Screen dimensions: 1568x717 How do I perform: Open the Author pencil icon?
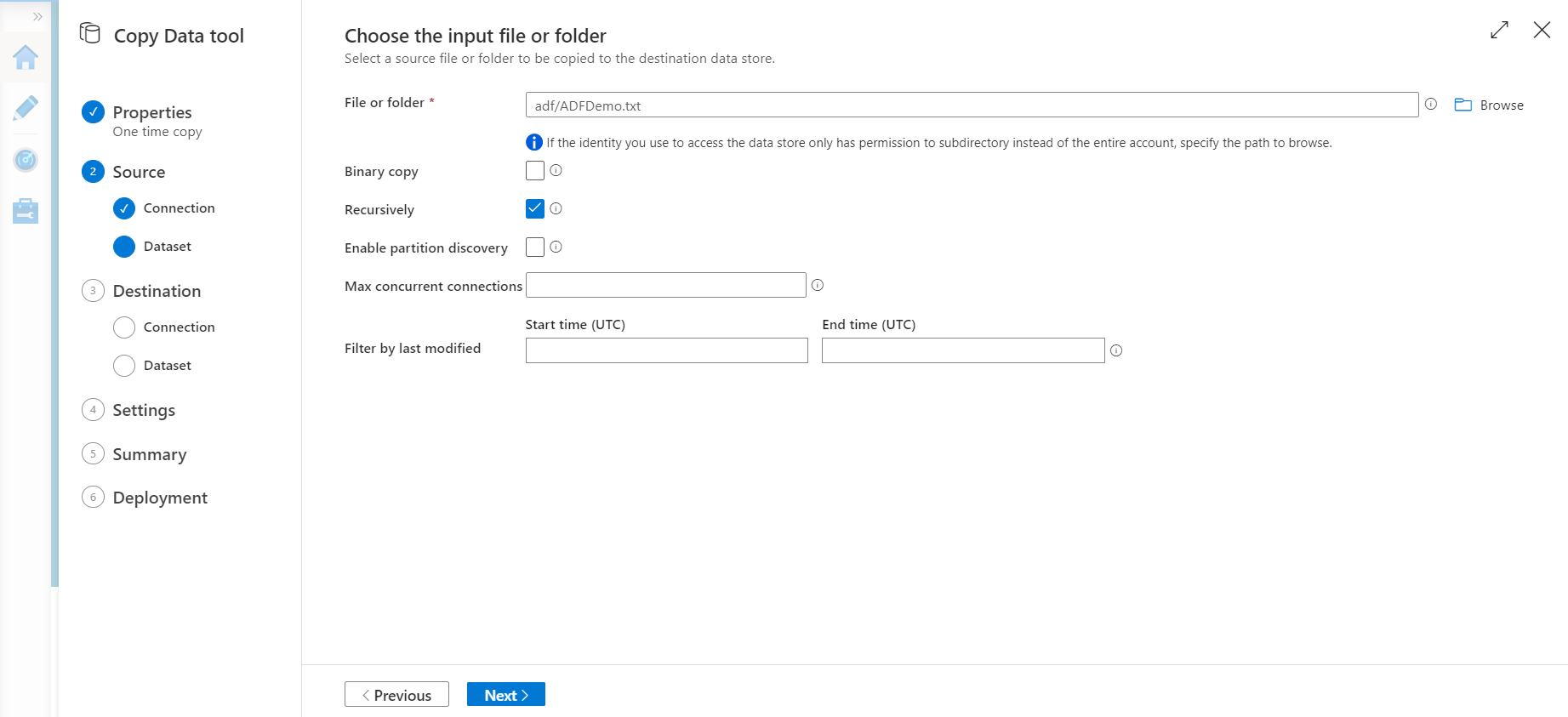(x=26, y=108)
